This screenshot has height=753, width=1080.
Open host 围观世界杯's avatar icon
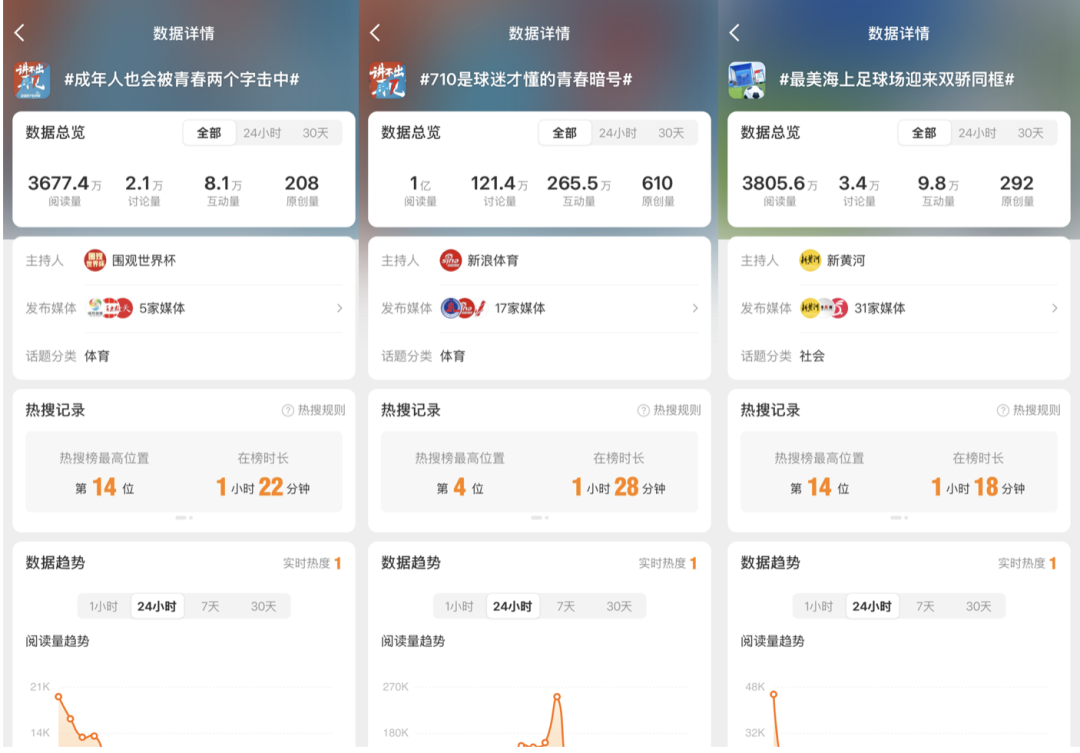pos(95,260)
